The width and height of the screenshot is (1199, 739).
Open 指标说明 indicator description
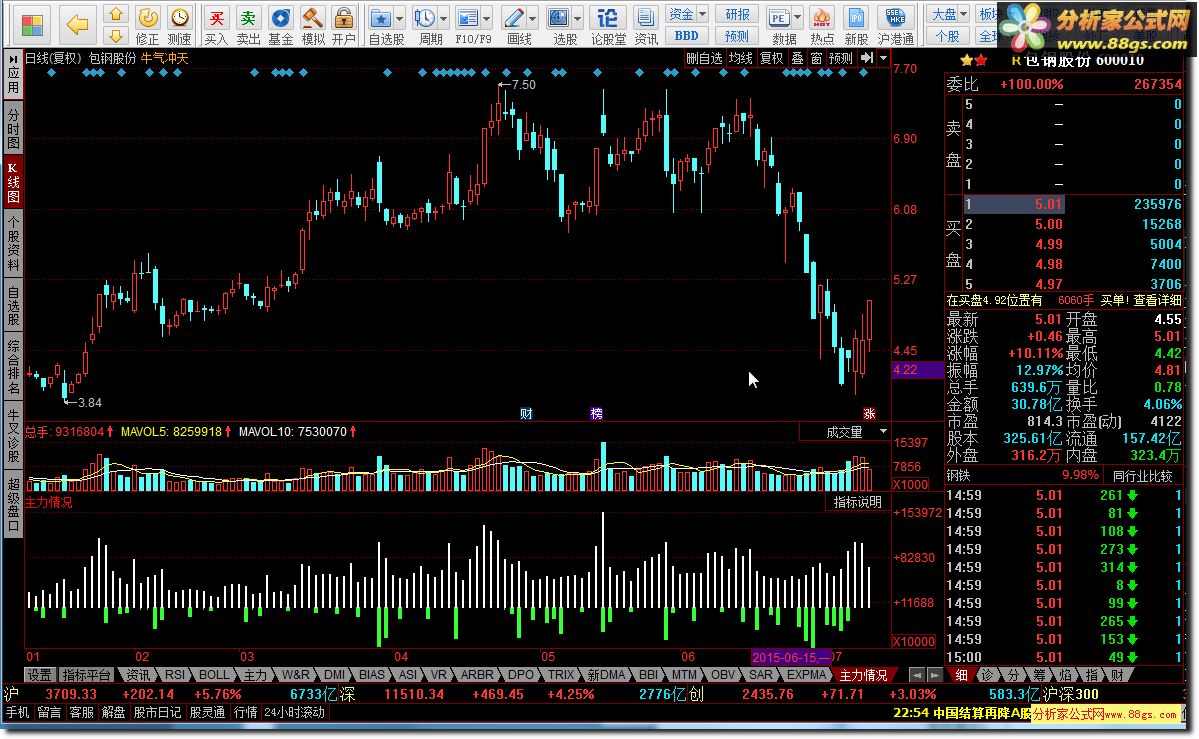pyautogui.click(x=858, y=503)
